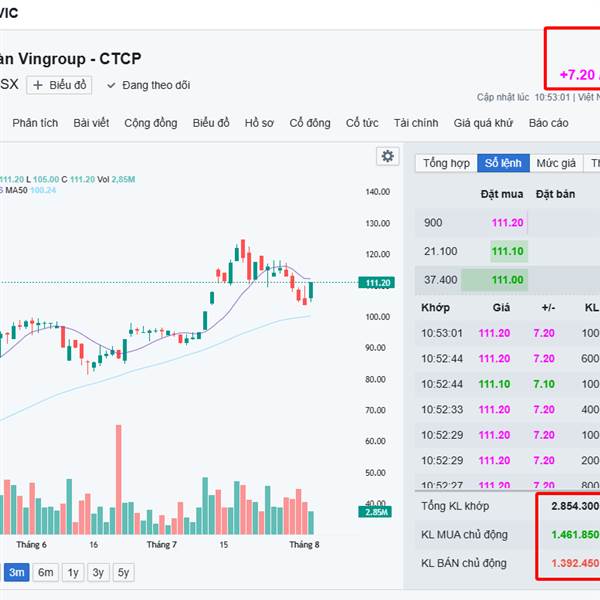The height and width of the screenshot is (600, 600).
Task: Click the Vingroup - CTCP company title
Action: [80, 59]
